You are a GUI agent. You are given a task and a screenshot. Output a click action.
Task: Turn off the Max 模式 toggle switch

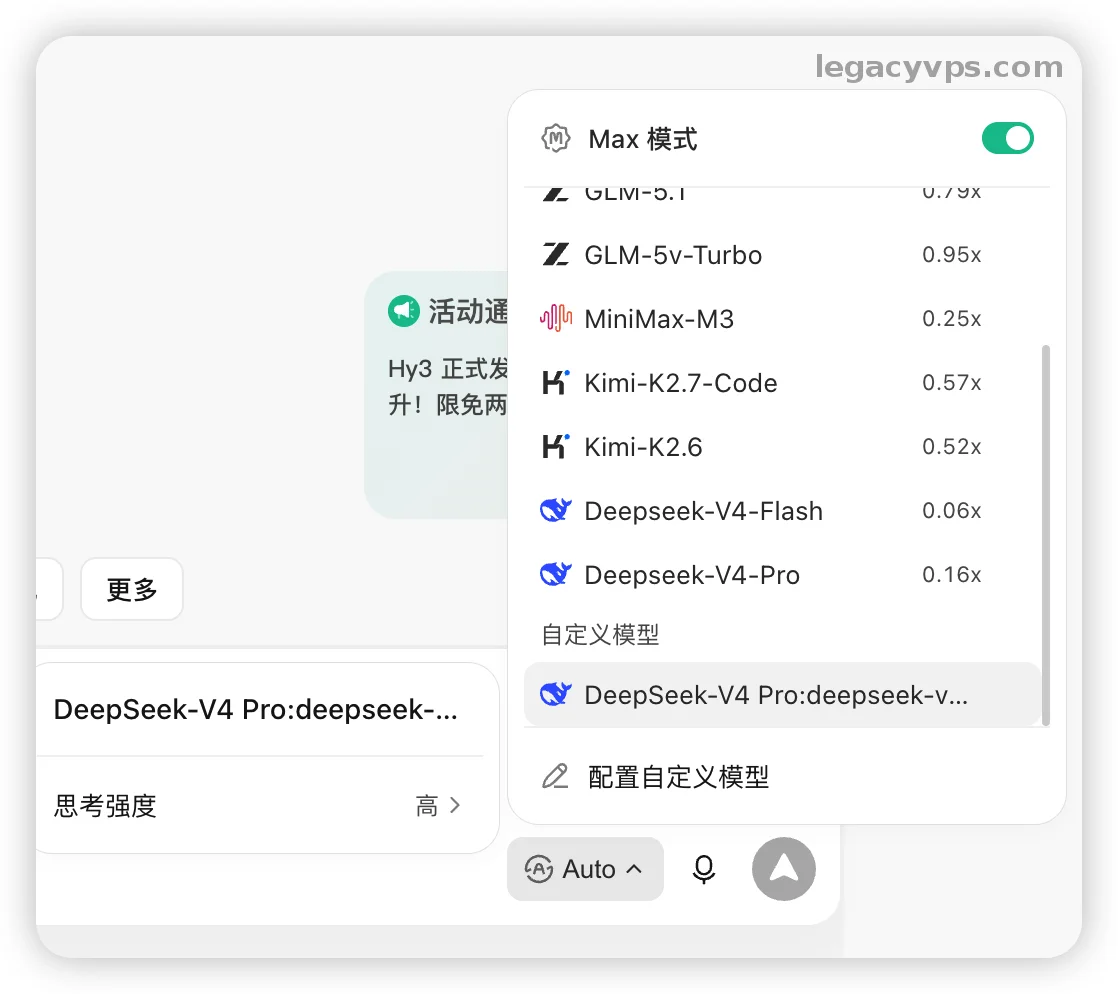coord(1007,138)
